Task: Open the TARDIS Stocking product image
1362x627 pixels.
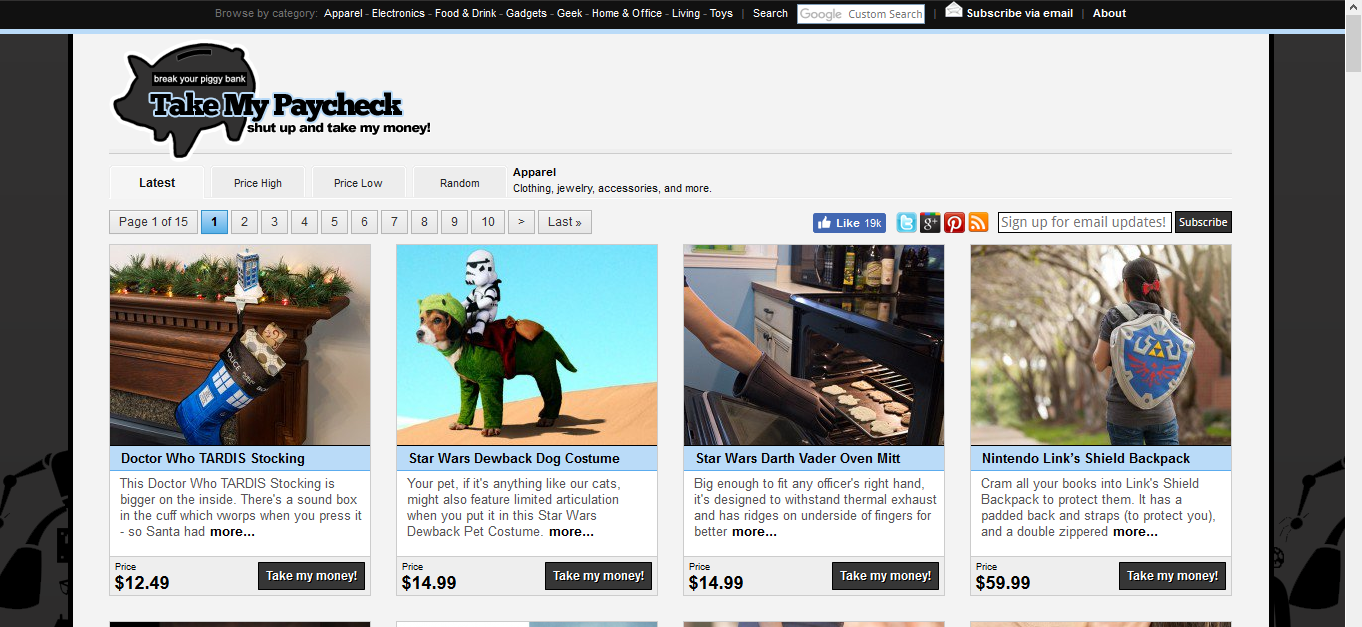Action: click(240, 345)
